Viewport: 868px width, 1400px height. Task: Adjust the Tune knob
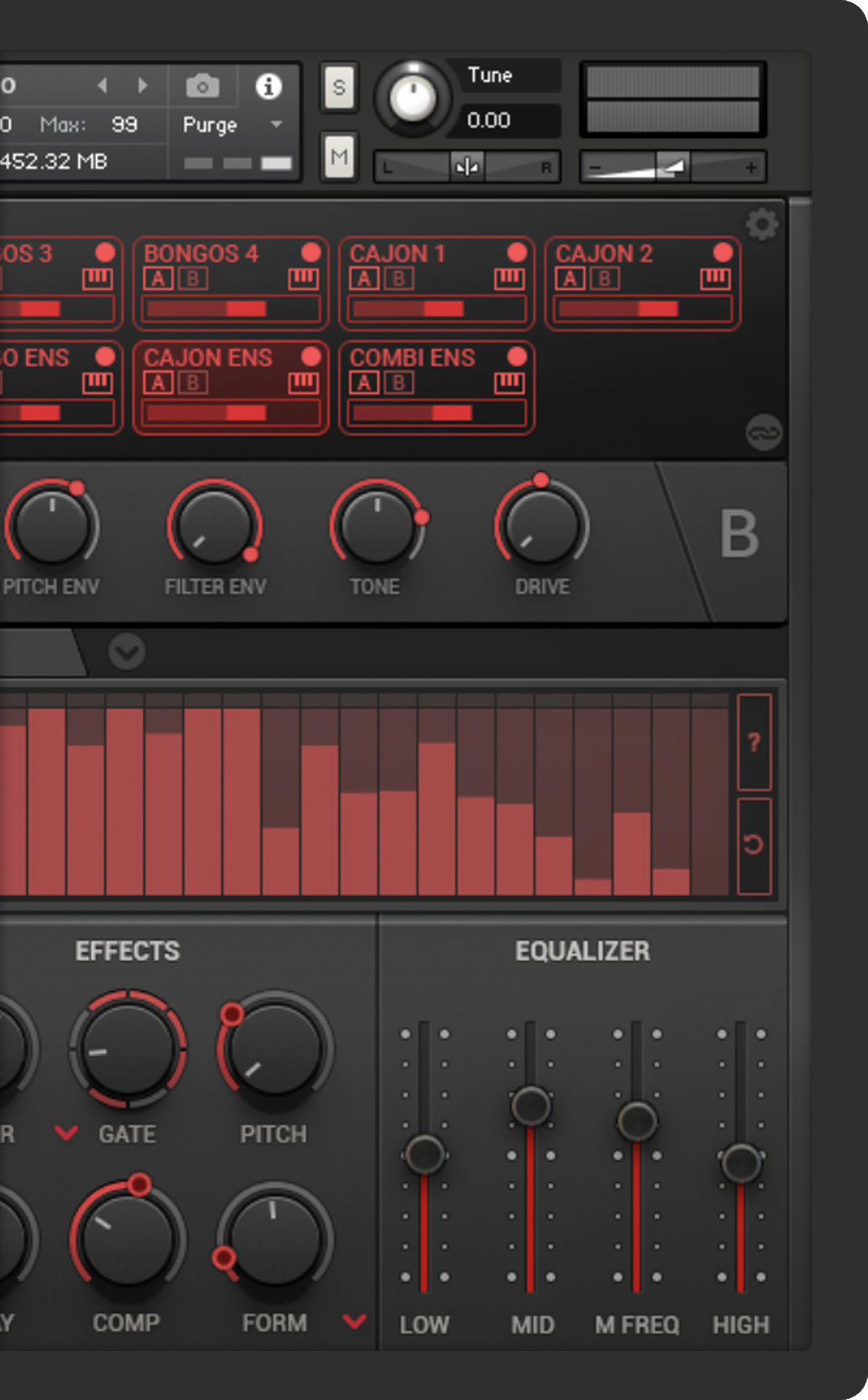[x=413, y=98]
